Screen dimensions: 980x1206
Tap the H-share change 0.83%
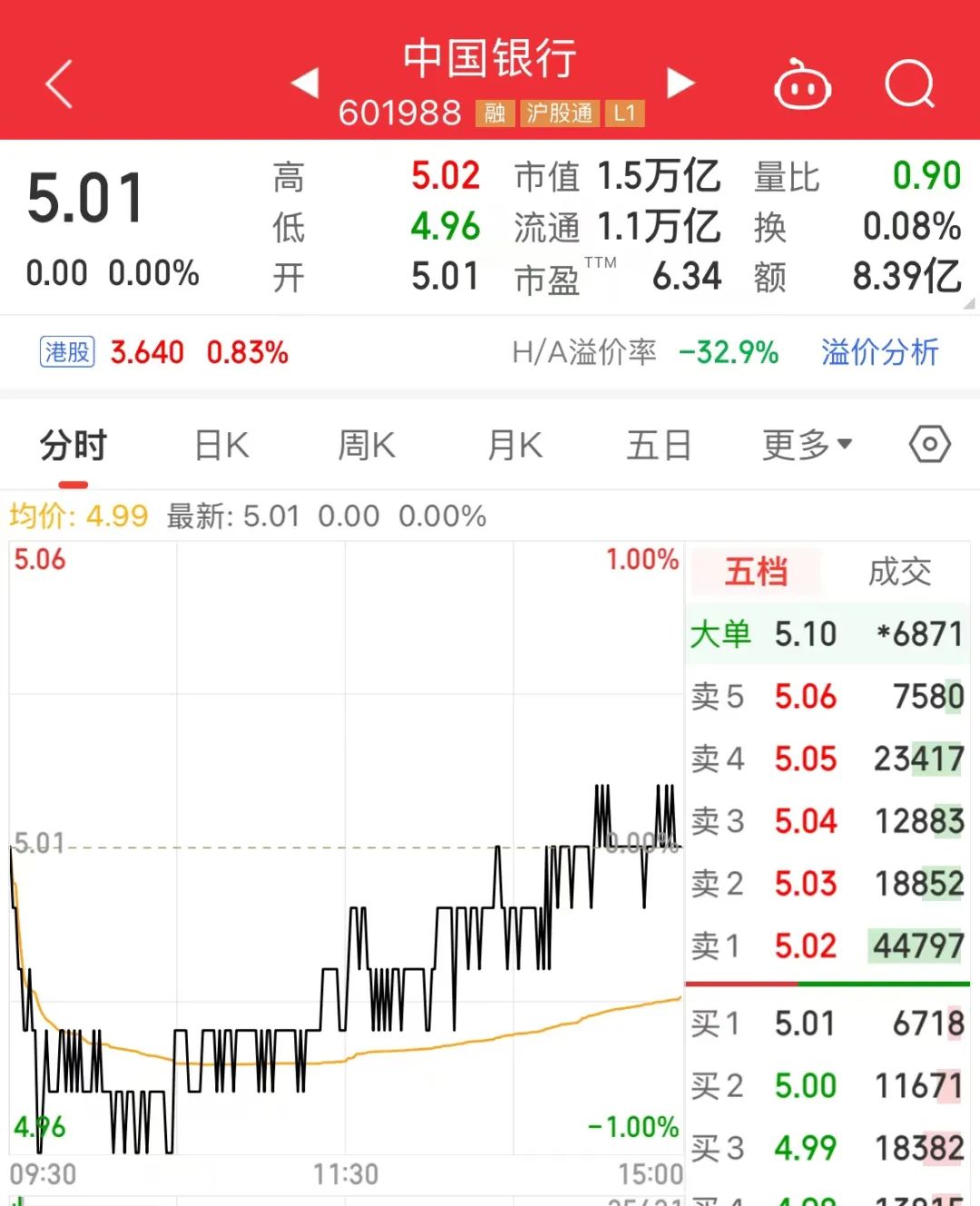tap(248, 352)
